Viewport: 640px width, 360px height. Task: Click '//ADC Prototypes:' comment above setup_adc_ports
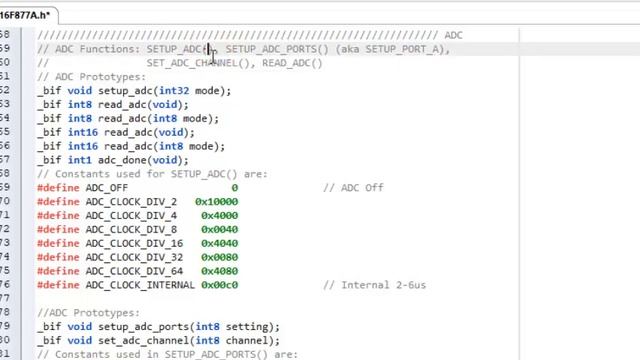coord(88,313)
